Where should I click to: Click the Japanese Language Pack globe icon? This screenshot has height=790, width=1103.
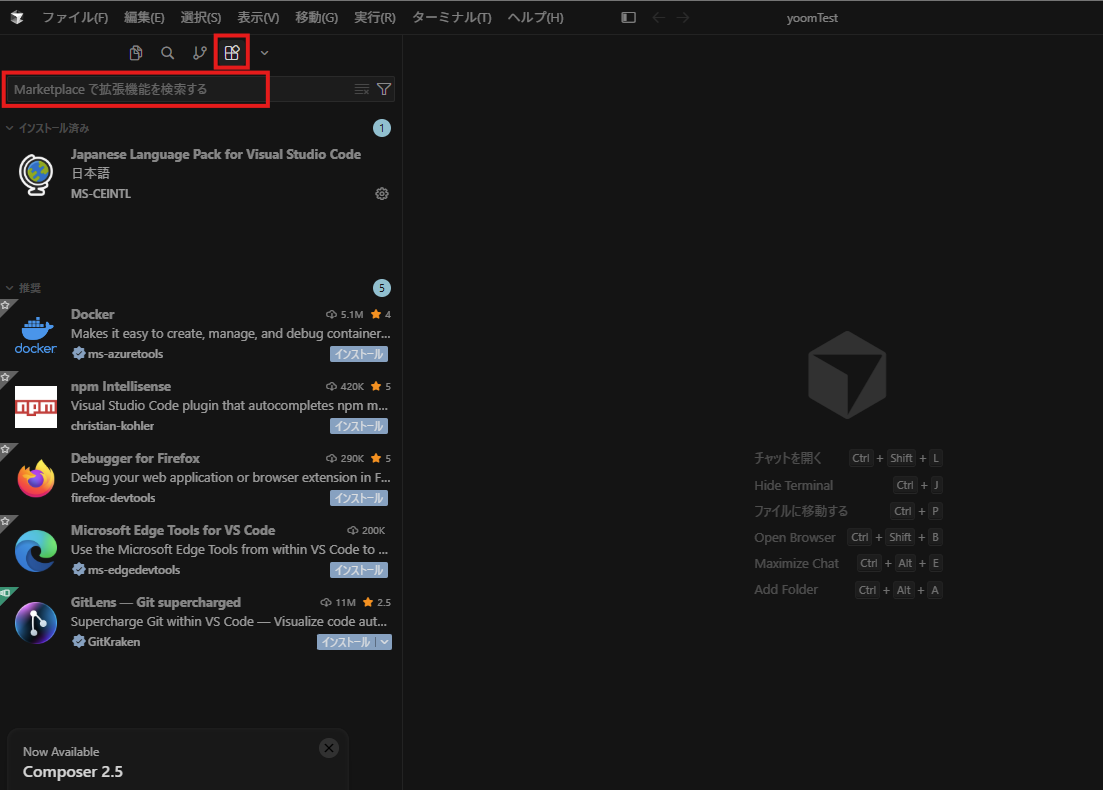(36, 174)
